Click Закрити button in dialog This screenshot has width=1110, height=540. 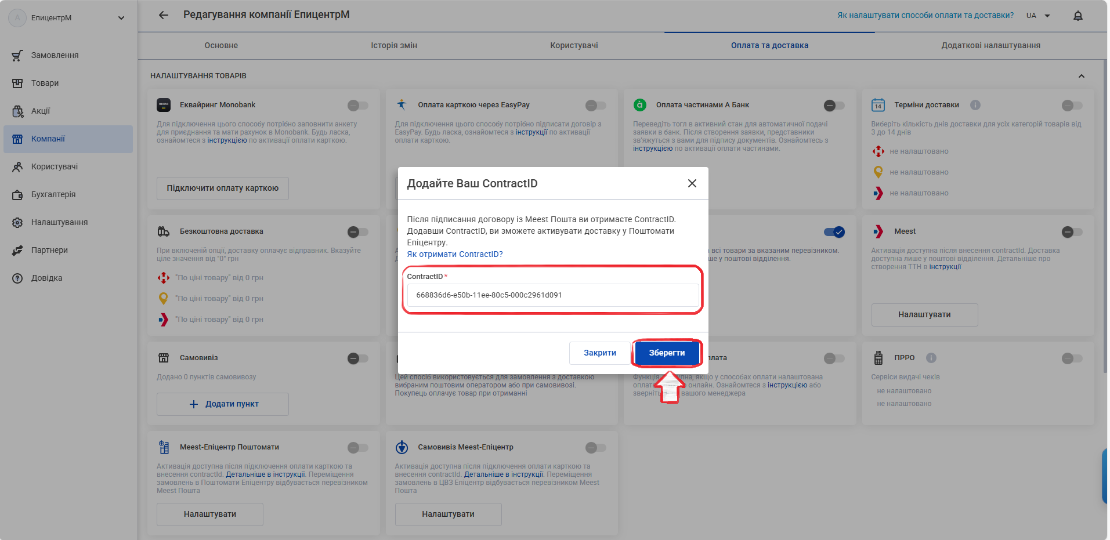[600, 353]
